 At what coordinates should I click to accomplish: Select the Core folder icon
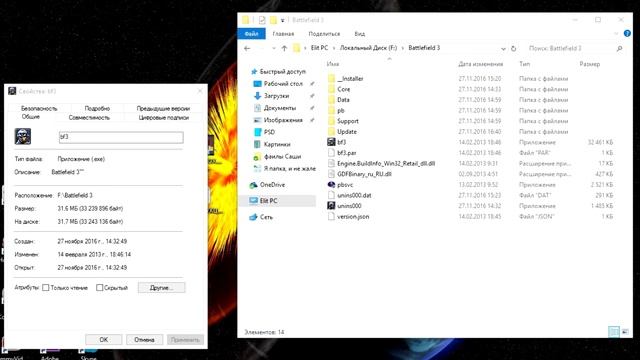point(331,89)
